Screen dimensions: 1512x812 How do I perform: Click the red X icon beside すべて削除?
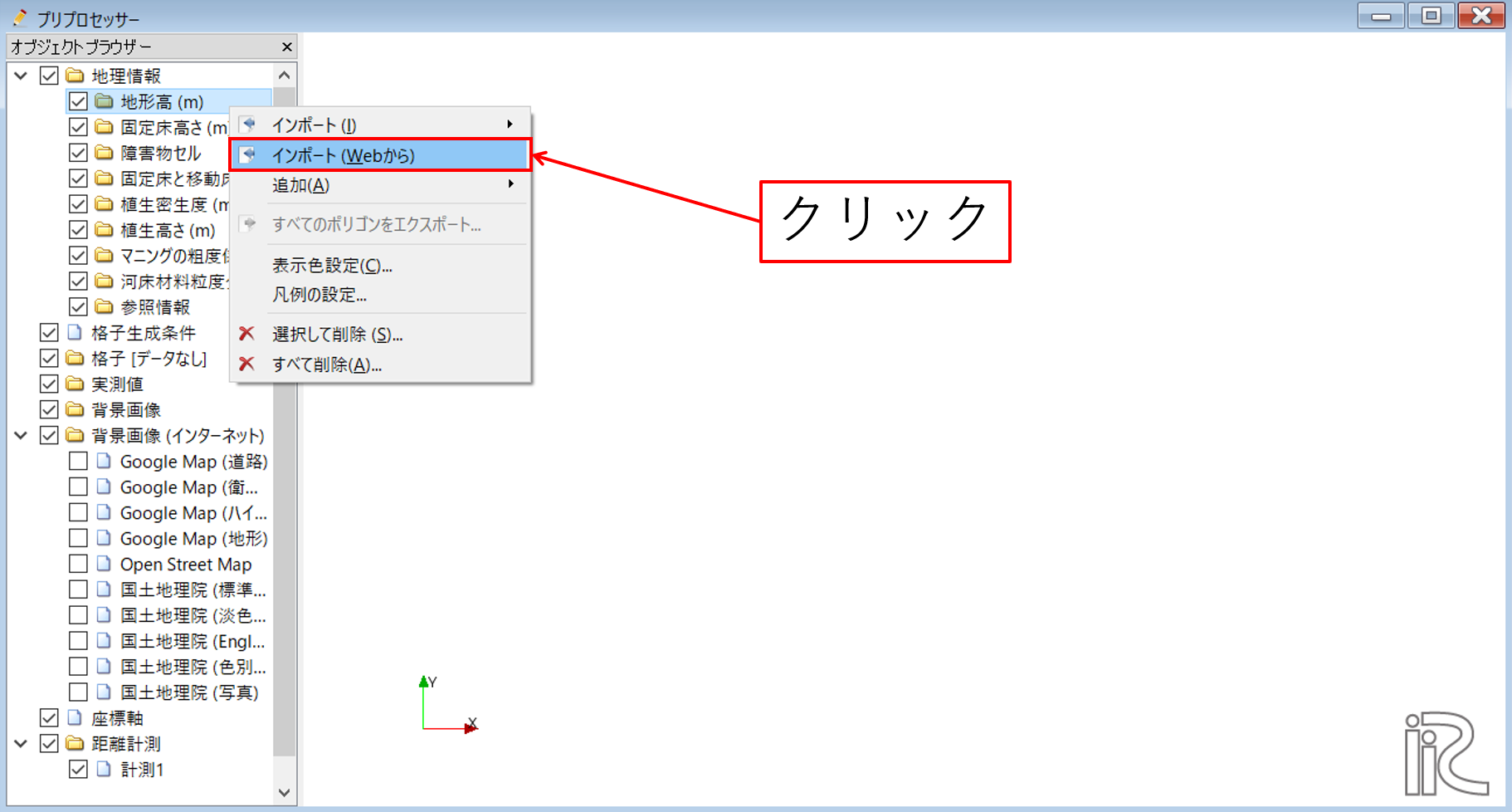(246, 364)
